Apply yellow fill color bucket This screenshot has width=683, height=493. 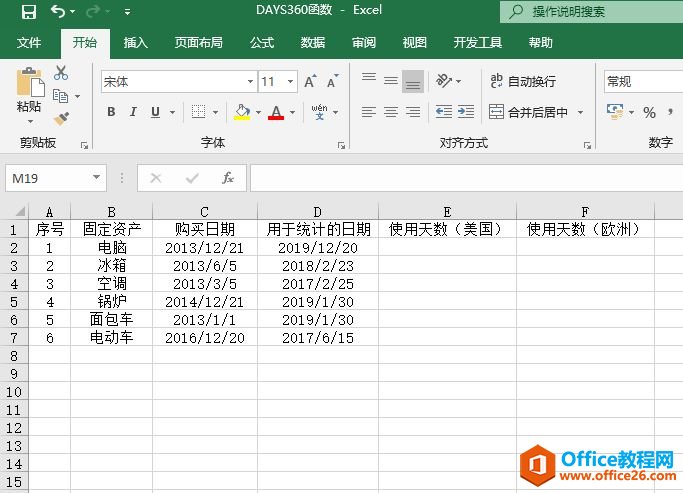242,112
